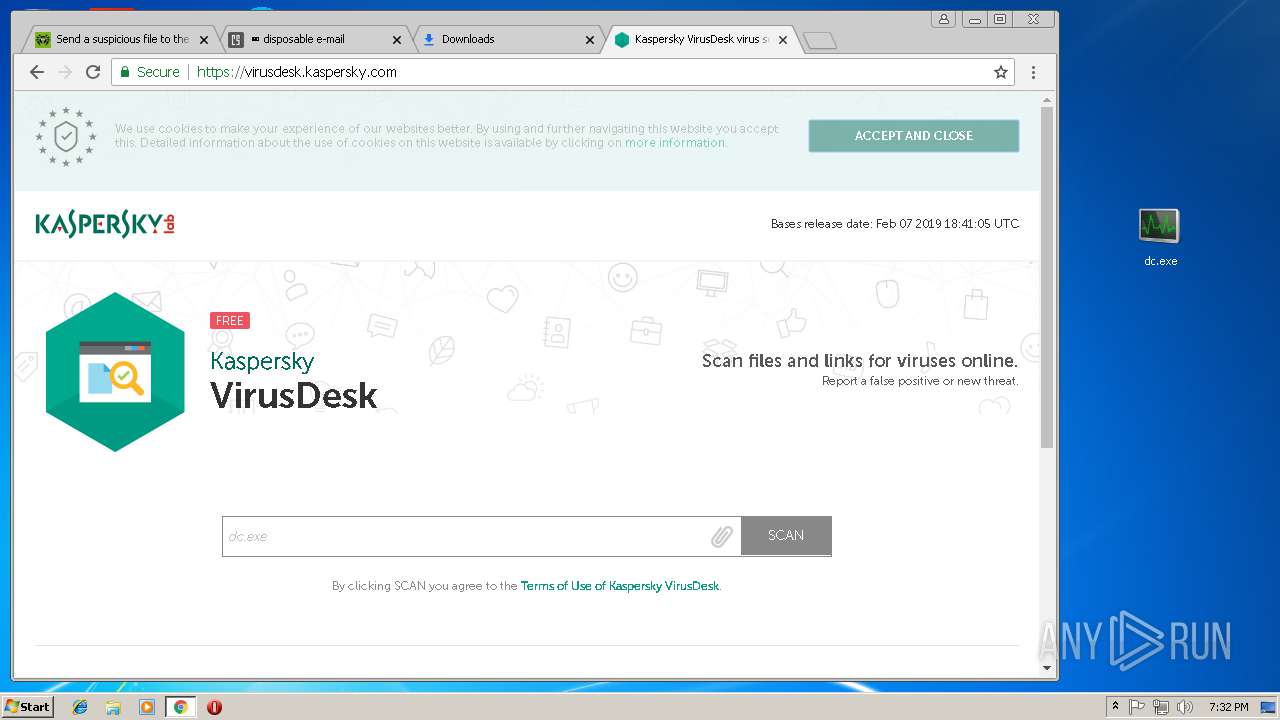This screenshot has height=720, width=1280.
Task: Click 'Report a false positive or new threat' text
Action: 920,381
